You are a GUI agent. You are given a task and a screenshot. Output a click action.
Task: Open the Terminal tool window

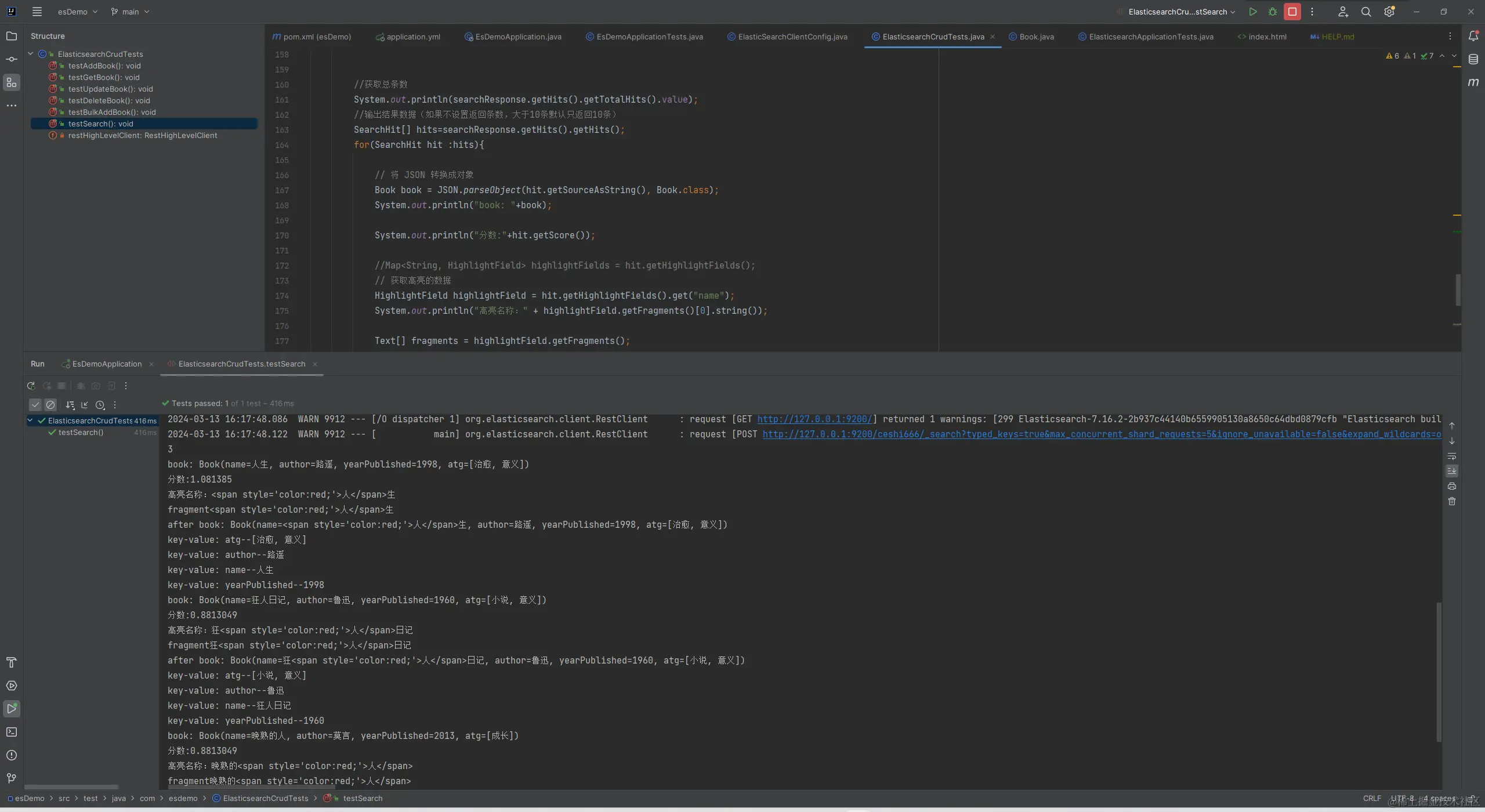point(12,732)
